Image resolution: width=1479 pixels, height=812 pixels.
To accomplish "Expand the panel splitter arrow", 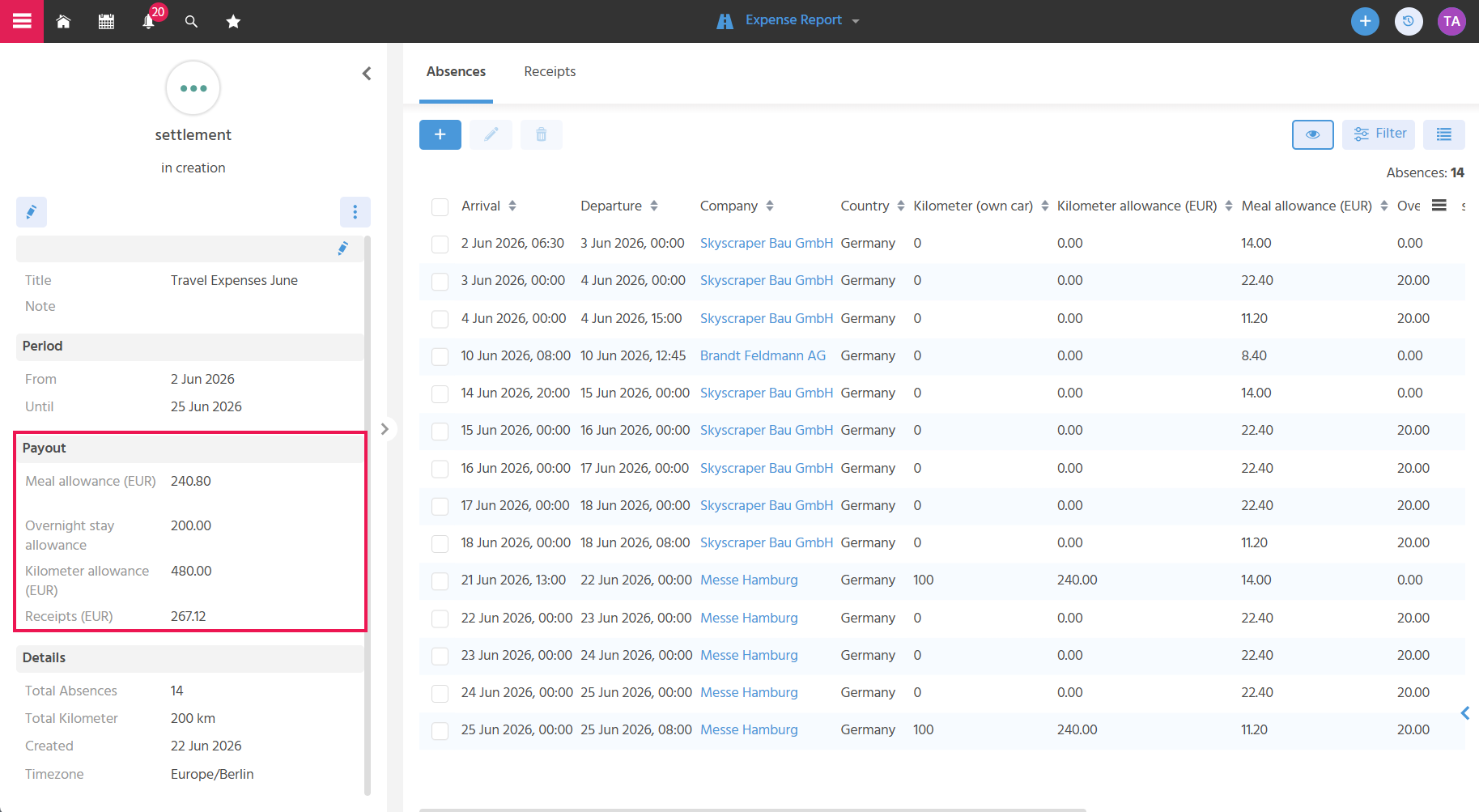I will point(385,429).
